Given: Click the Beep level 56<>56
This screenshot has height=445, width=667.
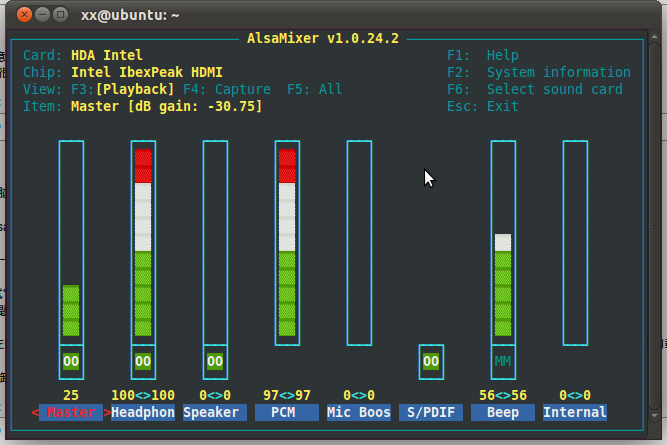Looking at the screenshot, I should [503, 395].
